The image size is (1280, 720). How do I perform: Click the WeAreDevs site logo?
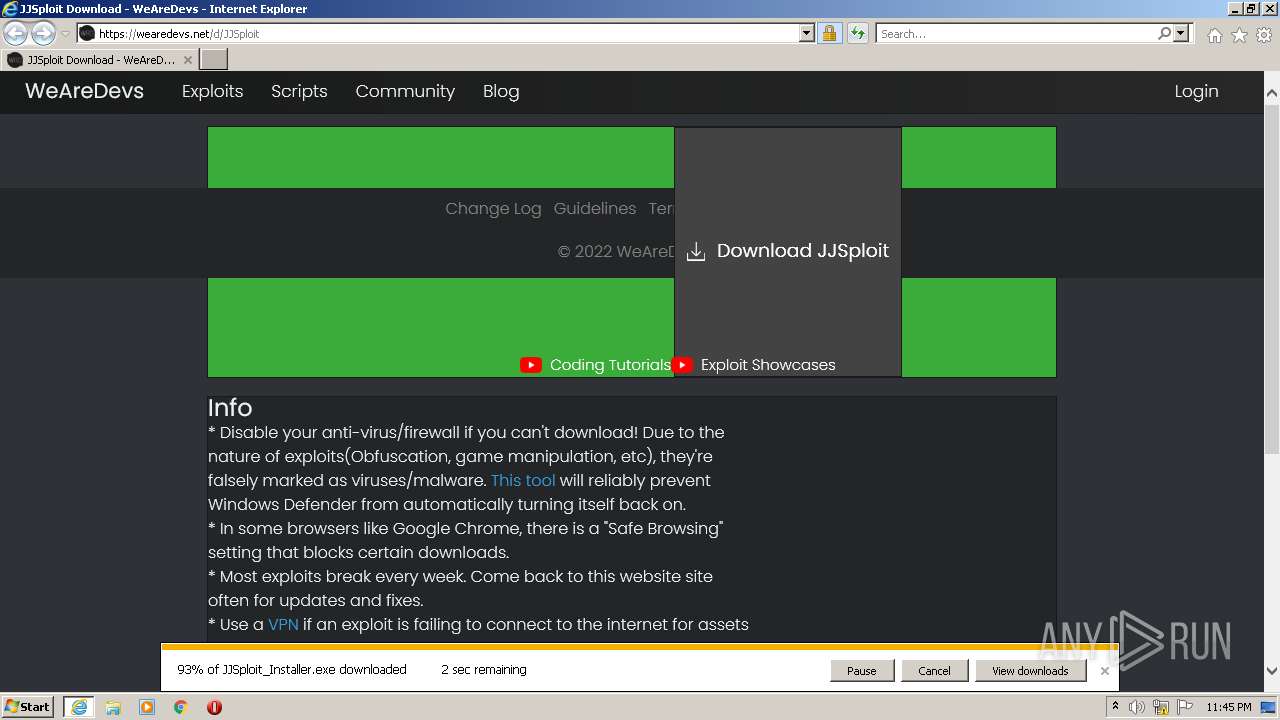[84, 91]
